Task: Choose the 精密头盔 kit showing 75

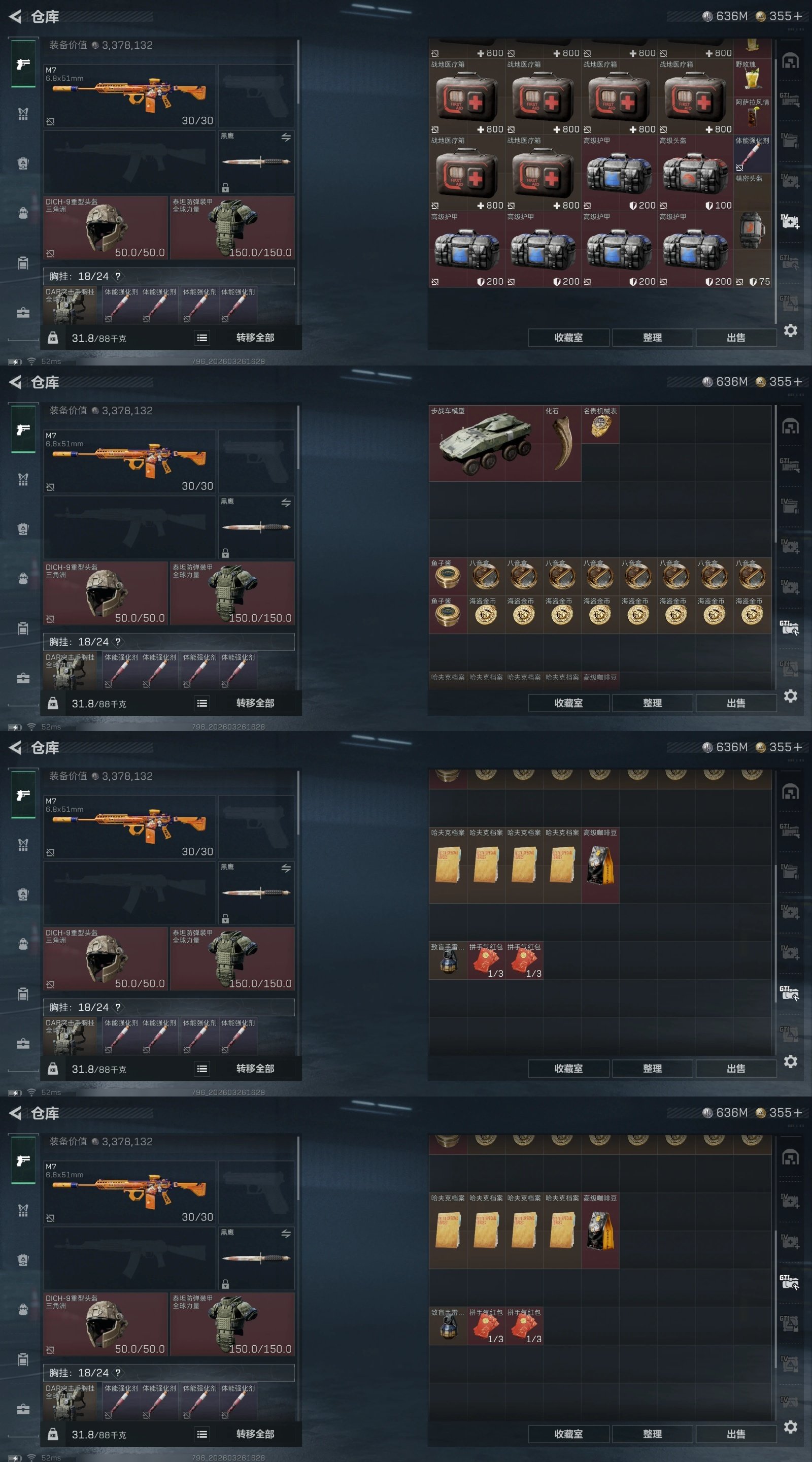Action: pos(752,230)
